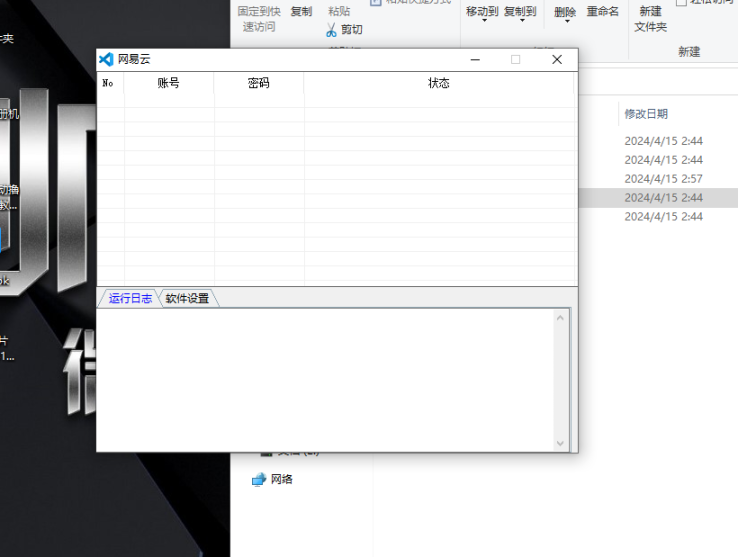This screenshot has width=738, height=557.
Task: Click the 账号 column header
Action: pos(168,83)
